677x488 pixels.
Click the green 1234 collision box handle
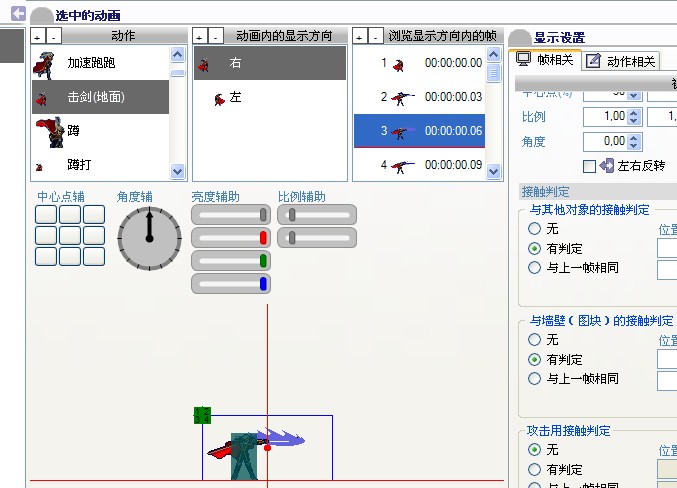(202, 415)
